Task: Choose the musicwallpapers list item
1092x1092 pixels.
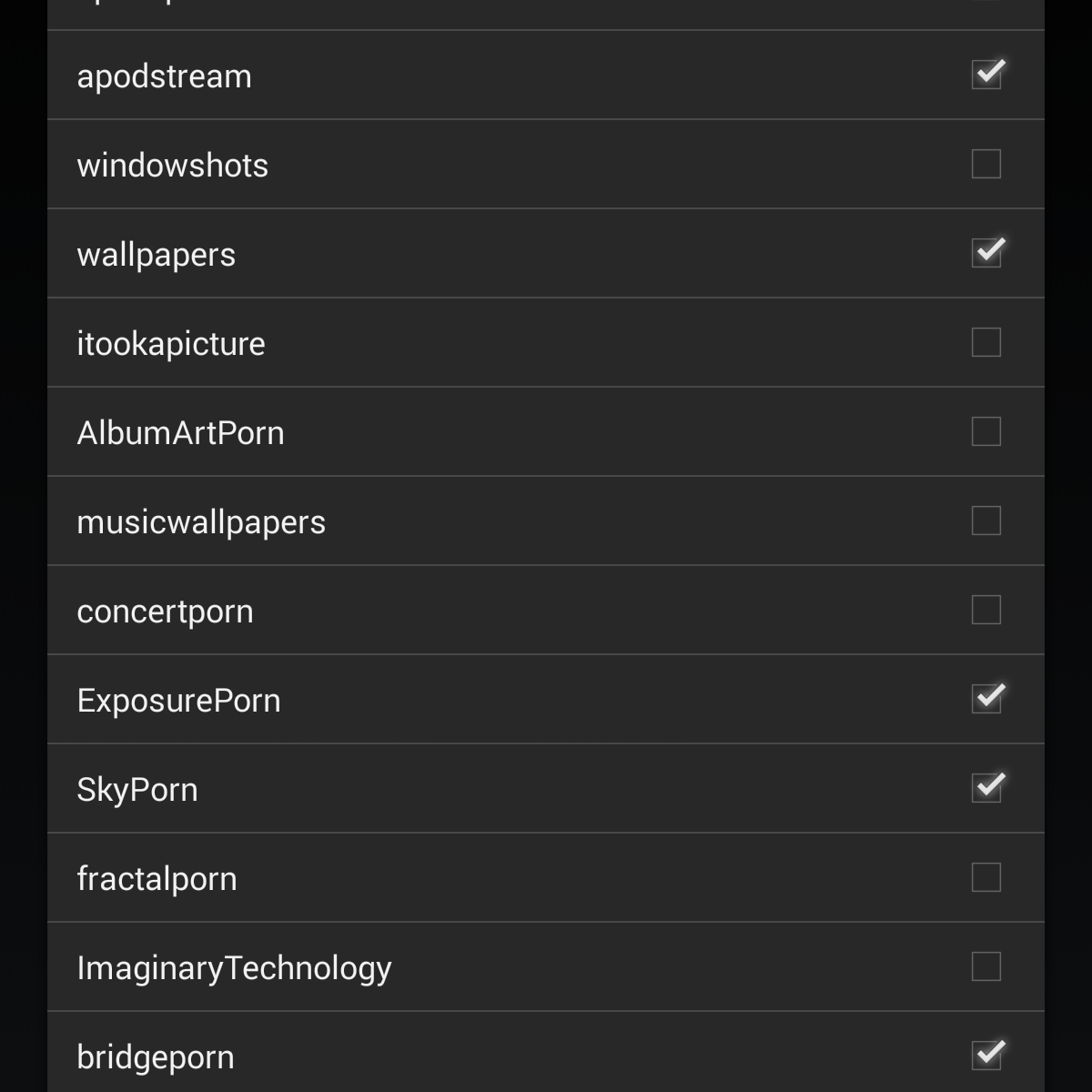Action: pyautogui.click(x=201, y=522)
